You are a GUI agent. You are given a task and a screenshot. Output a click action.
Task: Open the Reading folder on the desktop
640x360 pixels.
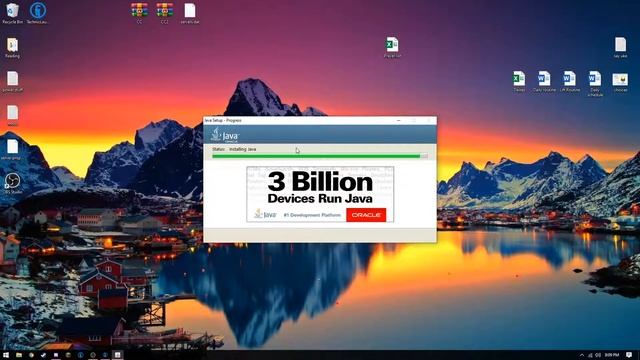(x=12, y=47)
